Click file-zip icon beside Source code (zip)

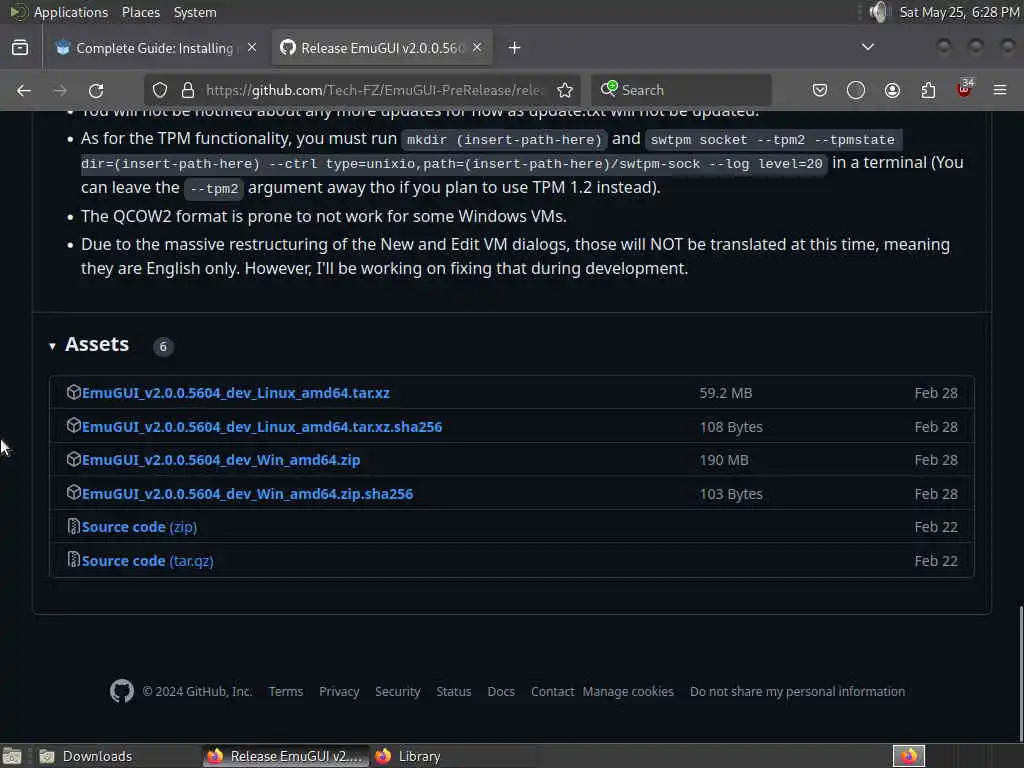[x=74, y=526]
